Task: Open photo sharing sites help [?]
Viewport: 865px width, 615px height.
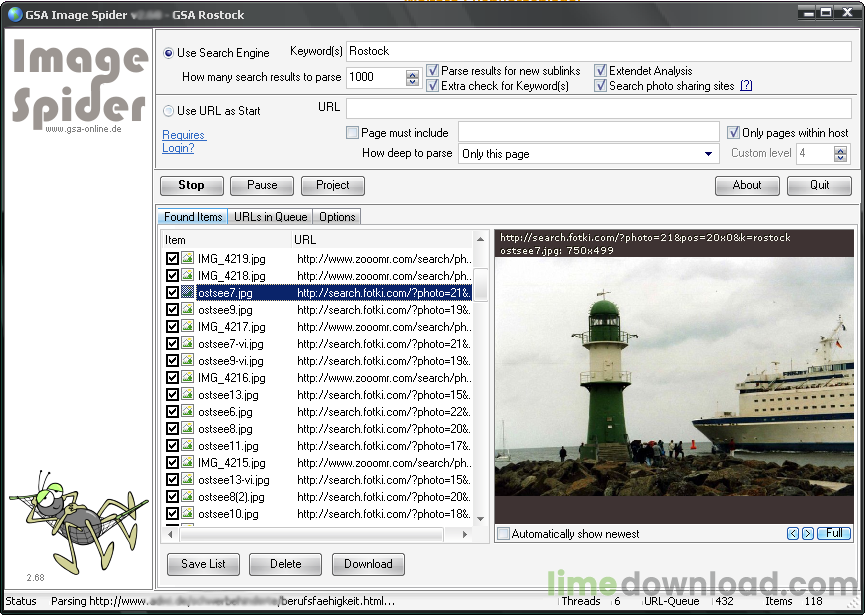Action: coord(745,86)
